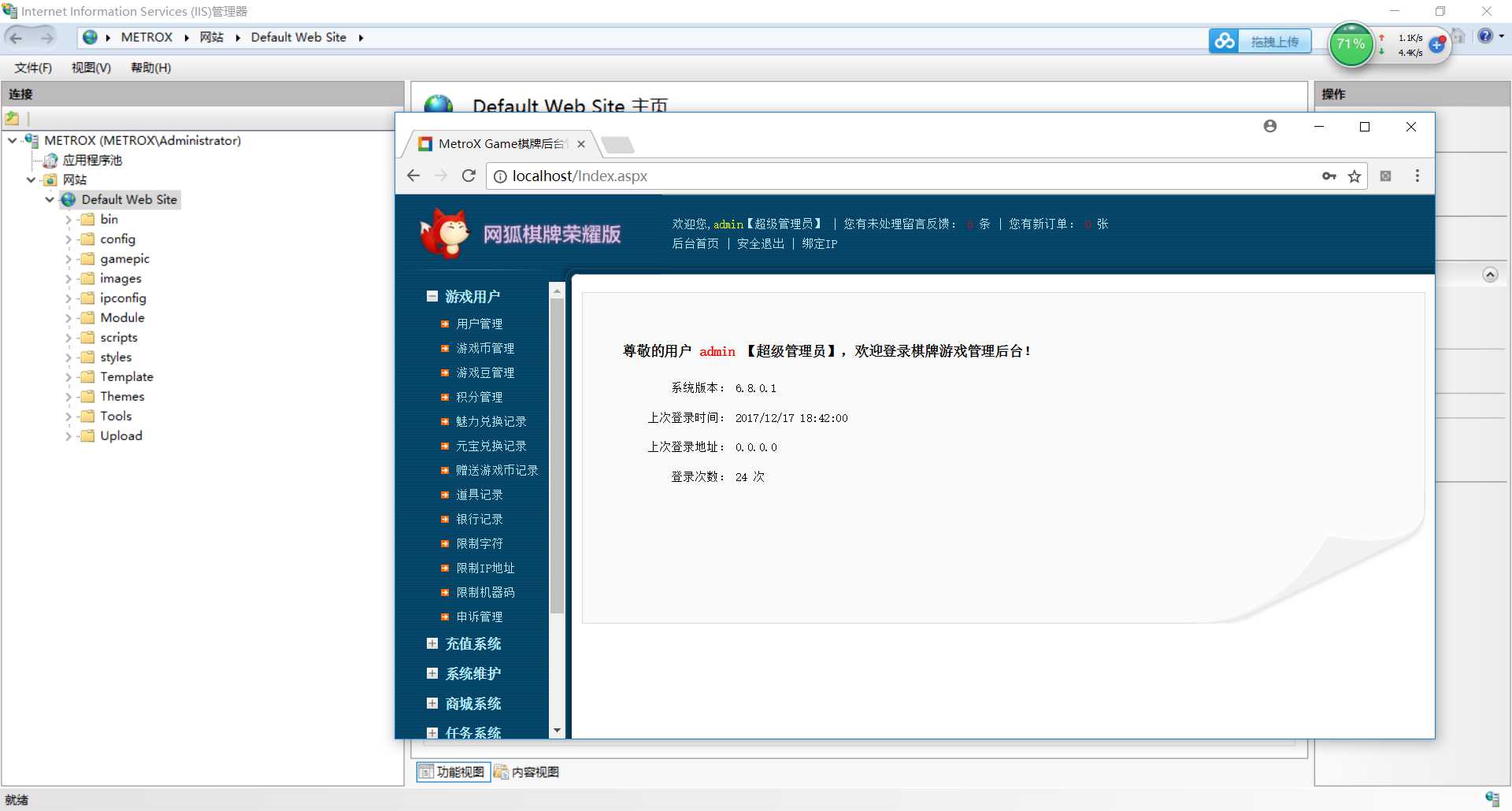Select 应用程序池 in connections tree

(92, 160)
